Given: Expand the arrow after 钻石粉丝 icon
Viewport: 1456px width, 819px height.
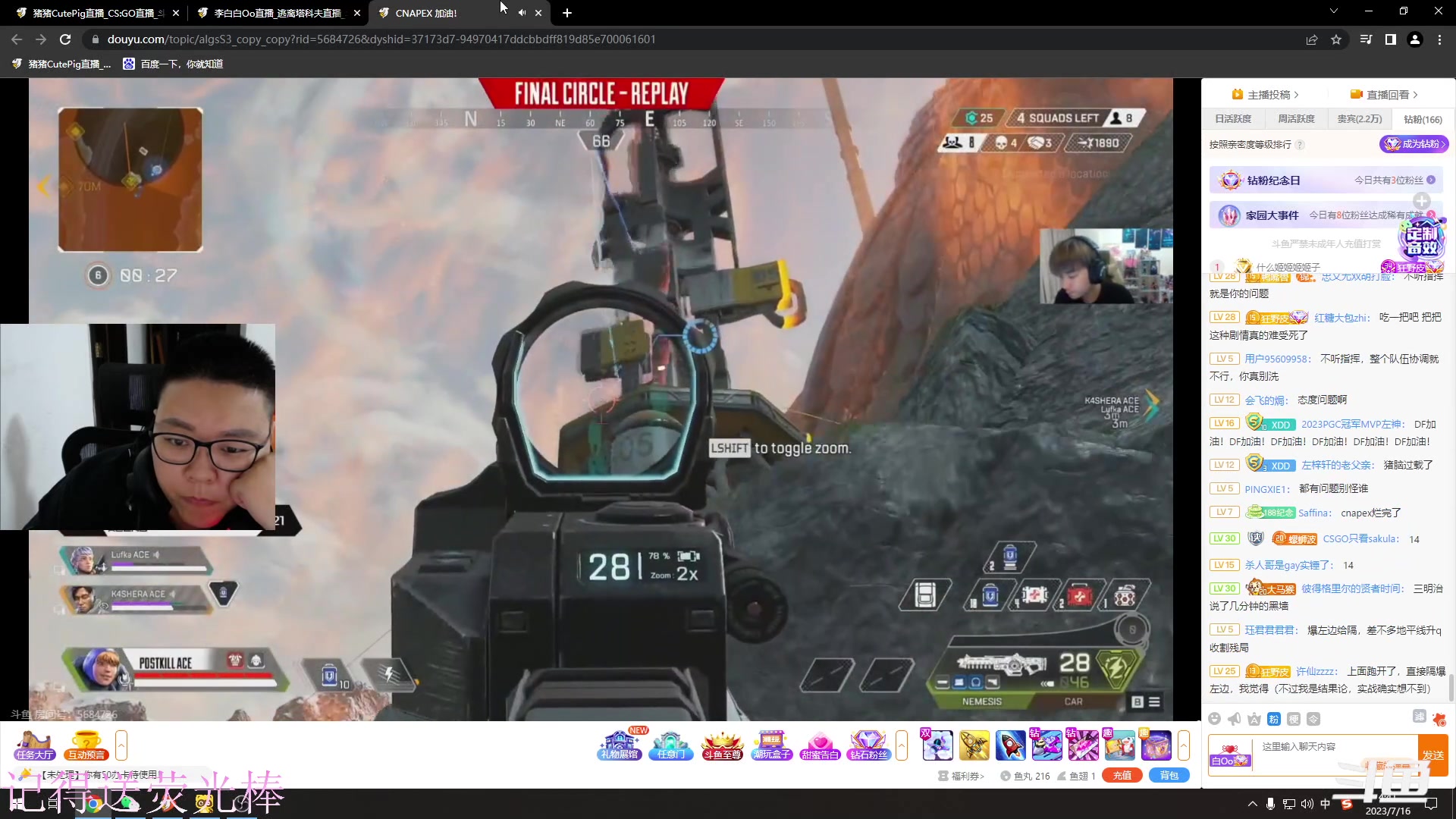Looking at the screenshot, I should tap(902, 745).
